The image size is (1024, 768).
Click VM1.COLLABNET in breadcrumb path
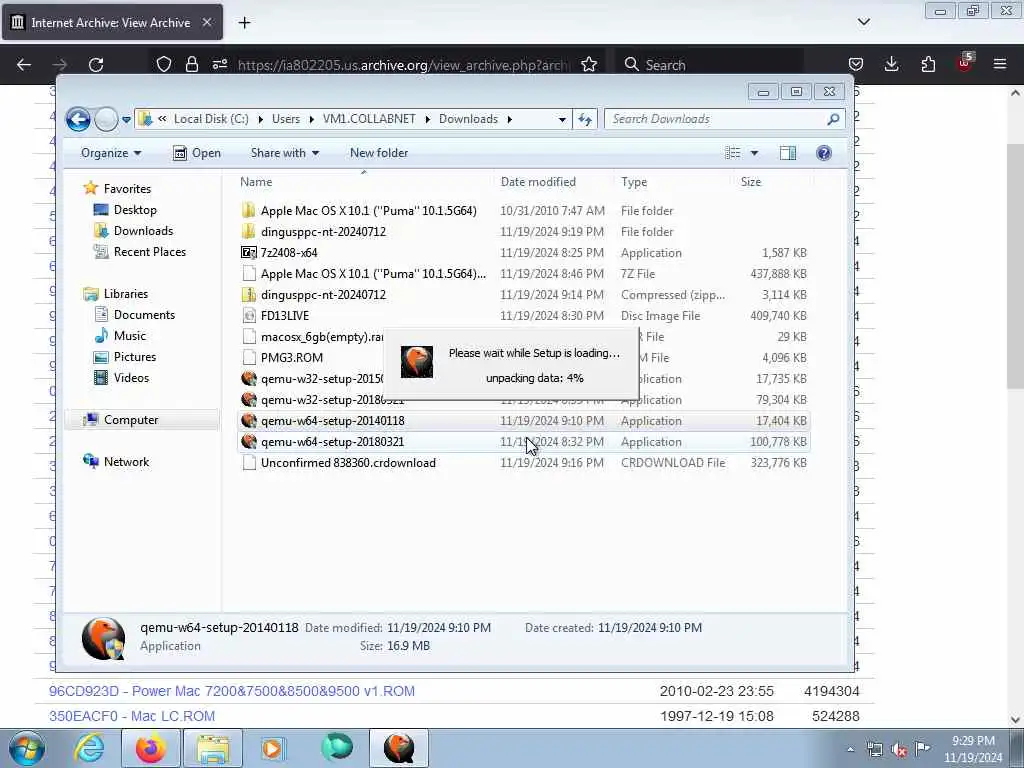point(369,119)
